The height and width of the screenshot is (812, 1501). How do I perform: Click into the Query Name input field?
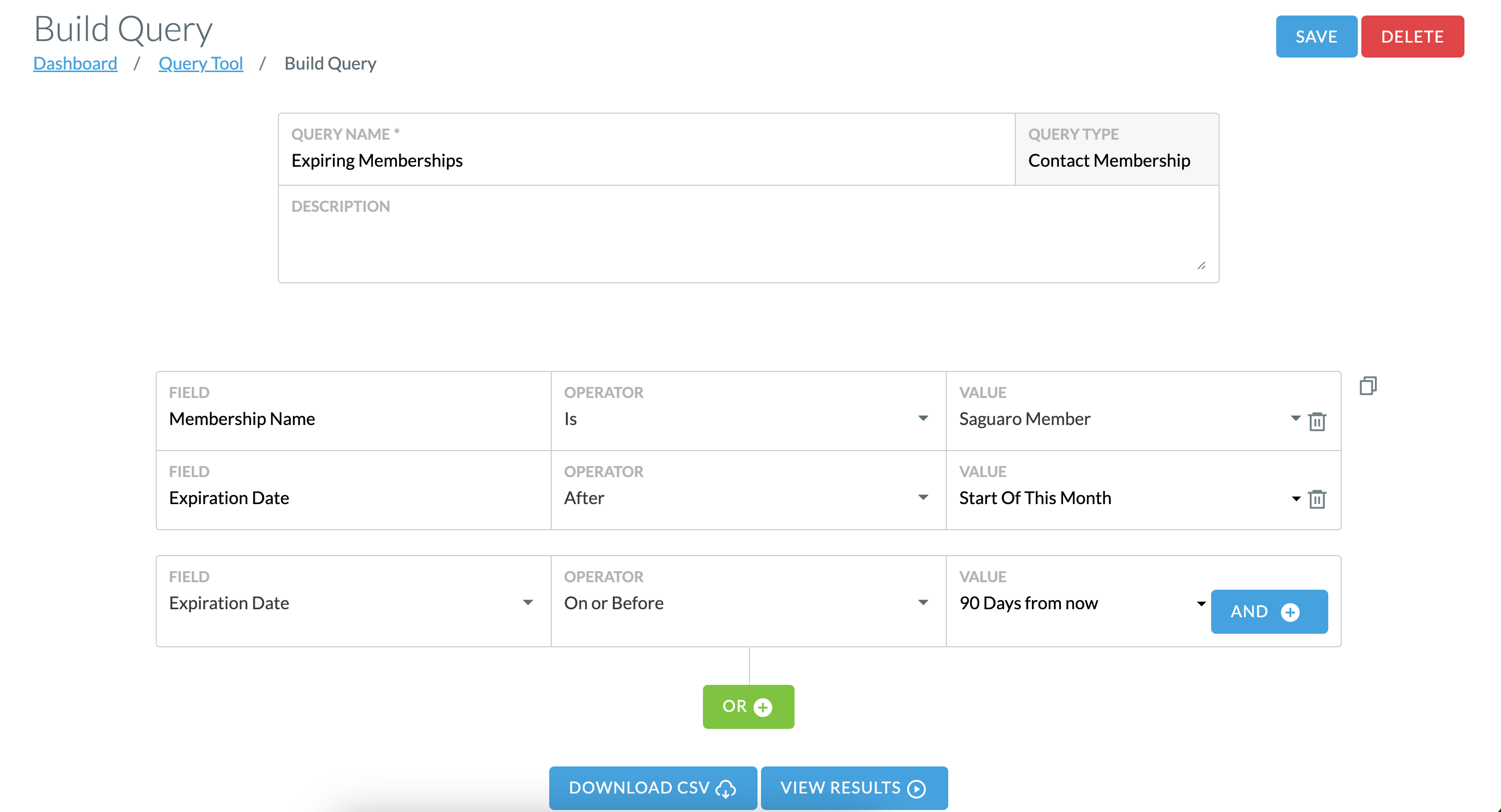coord(647,160)
